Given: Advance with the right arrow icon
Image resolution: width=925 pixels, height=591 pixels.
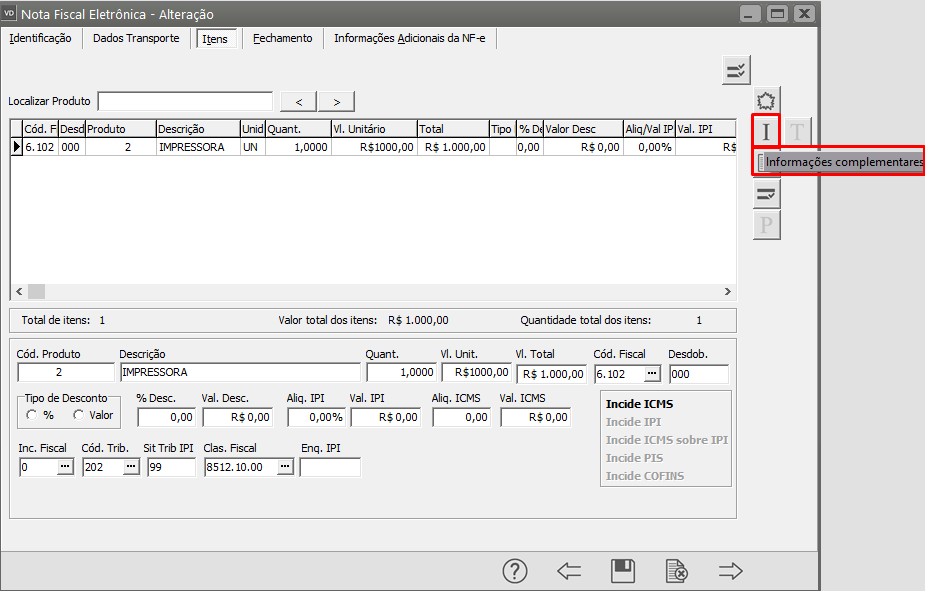Looking at the screenshot, I should click(731, 571).
